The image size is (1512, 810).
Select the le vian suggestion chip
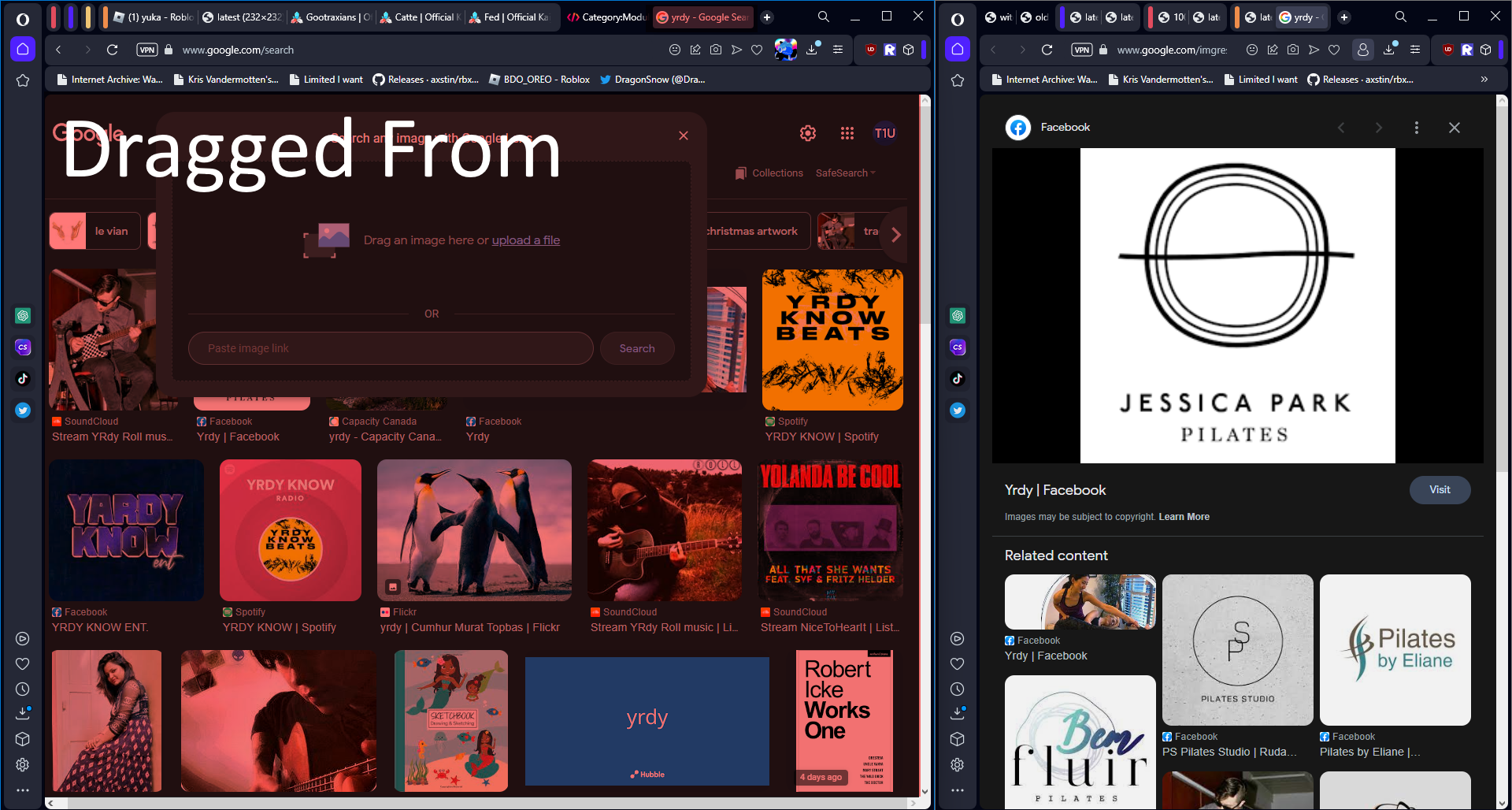point(94,231)
